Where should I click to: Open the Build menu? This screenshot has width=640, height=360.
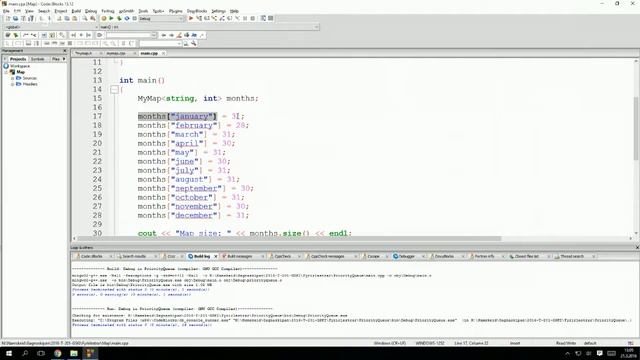pyautogui.click(x=76, y=11)
